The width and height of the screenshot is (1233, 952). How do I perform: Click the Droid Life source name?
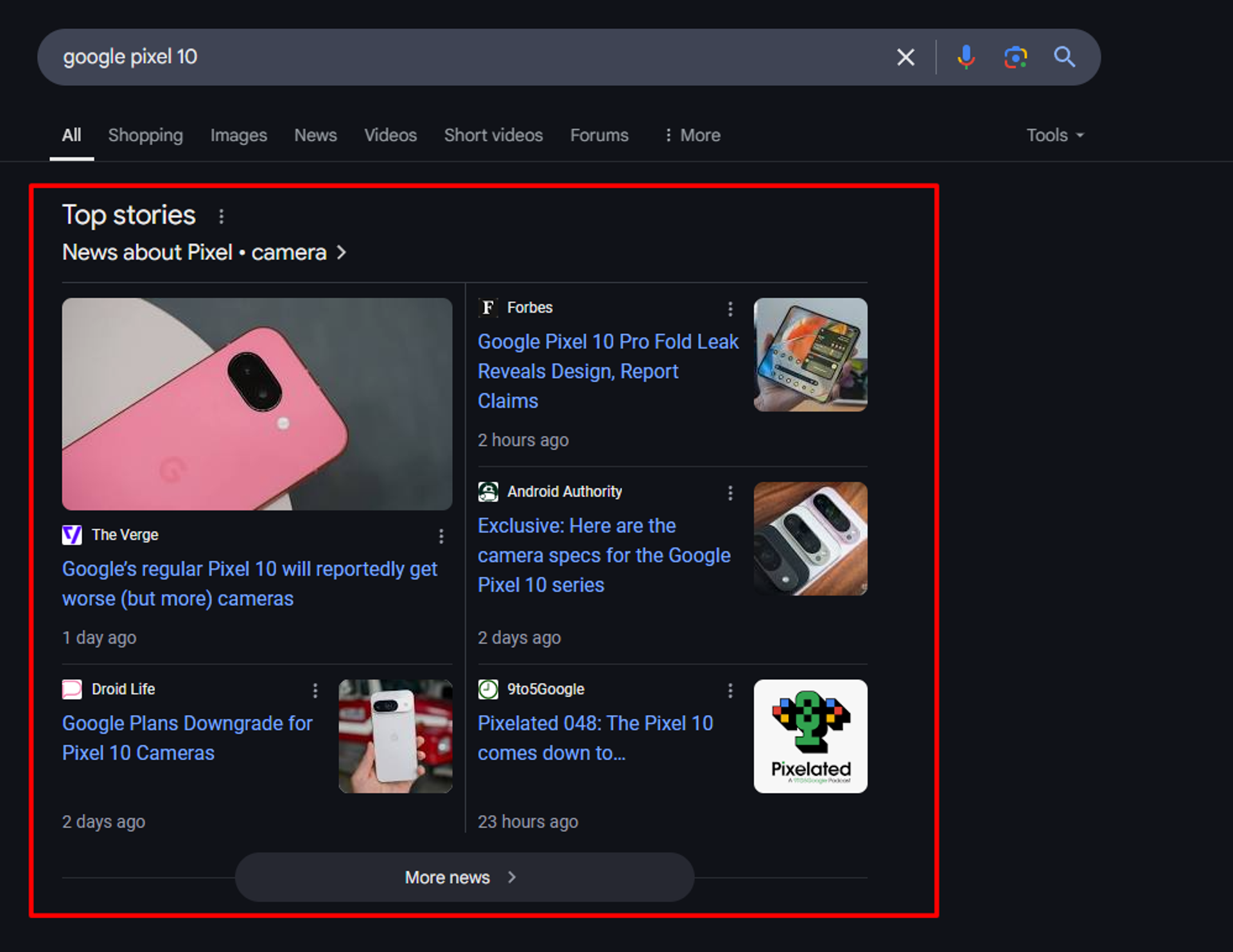(123, 689)
